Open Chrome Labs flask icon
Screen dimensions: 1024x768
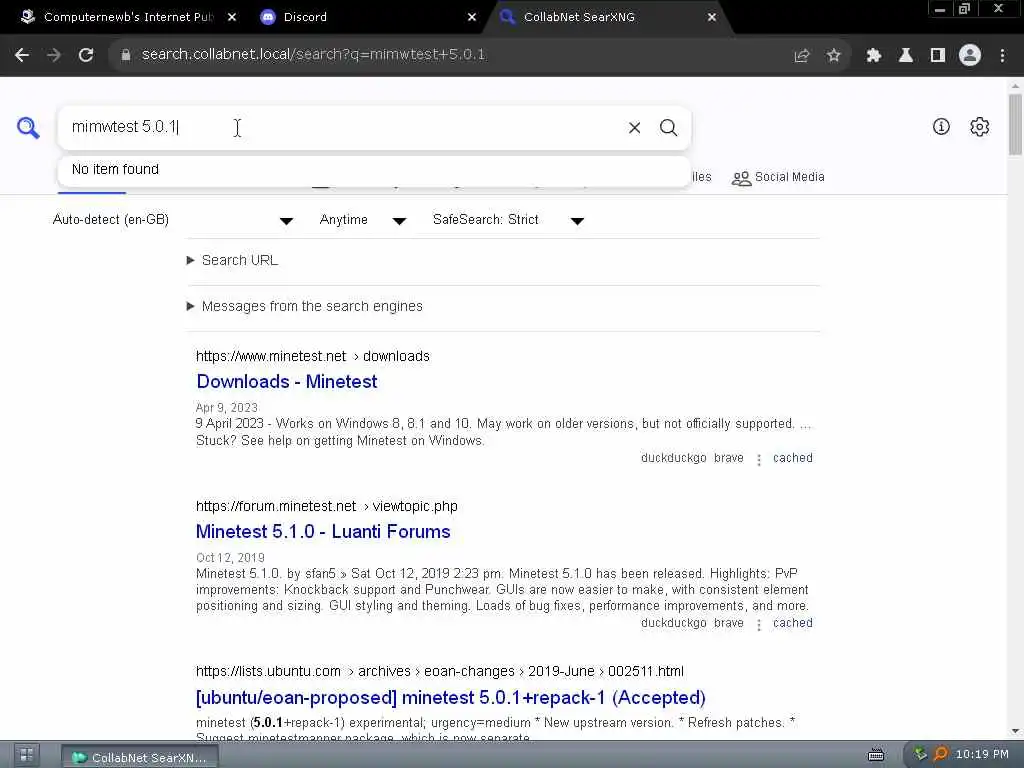point(906,56)
